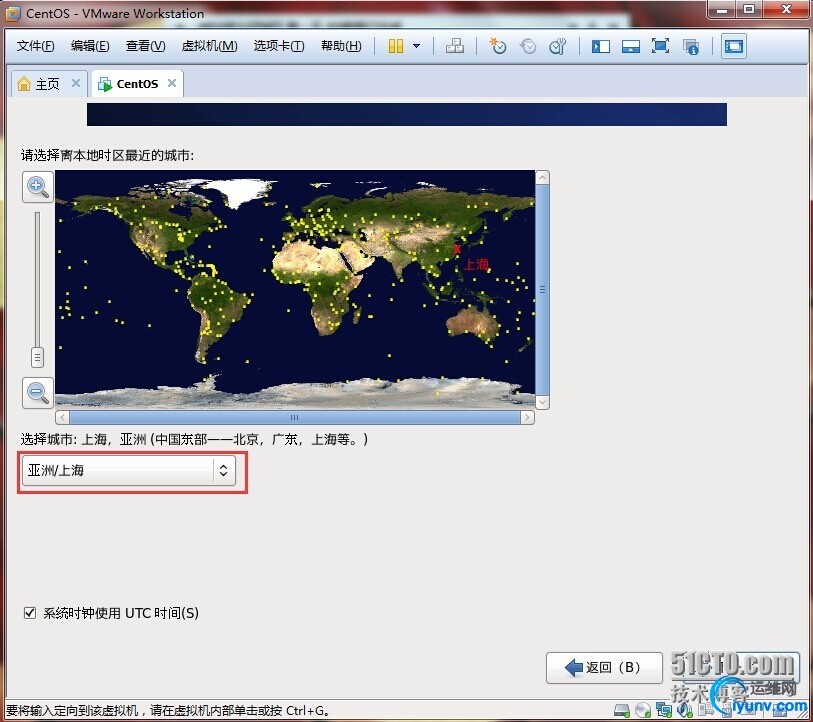Viewport: 813px width, 722px height.
Task: Open the 帮助(H) menu
Action: [341, 46]
